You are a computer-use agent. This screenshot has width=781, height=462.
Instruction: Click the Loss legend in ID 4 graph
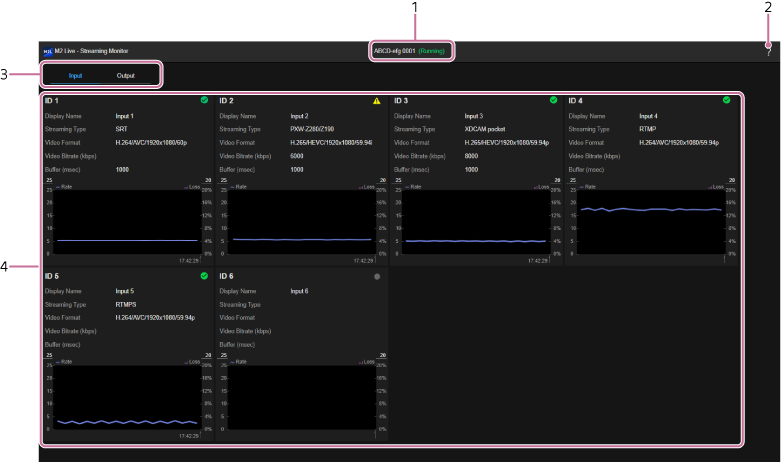(716, 187)
